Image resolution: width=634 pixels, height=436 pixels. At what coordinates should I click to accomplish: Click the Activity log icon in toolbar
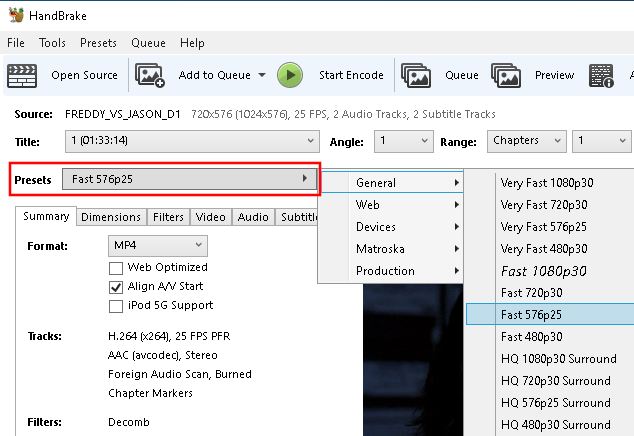[x=601, y=76]
